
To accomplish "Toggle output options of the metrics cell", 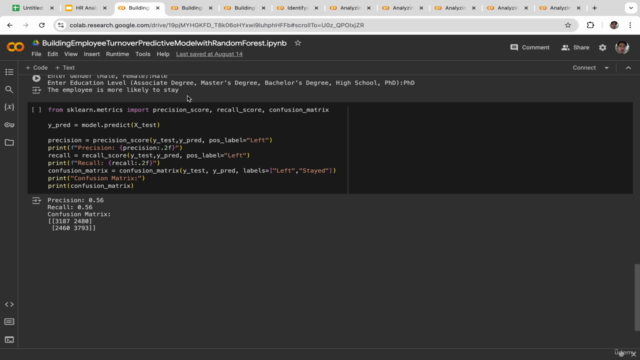I will (x=36, y=200).
